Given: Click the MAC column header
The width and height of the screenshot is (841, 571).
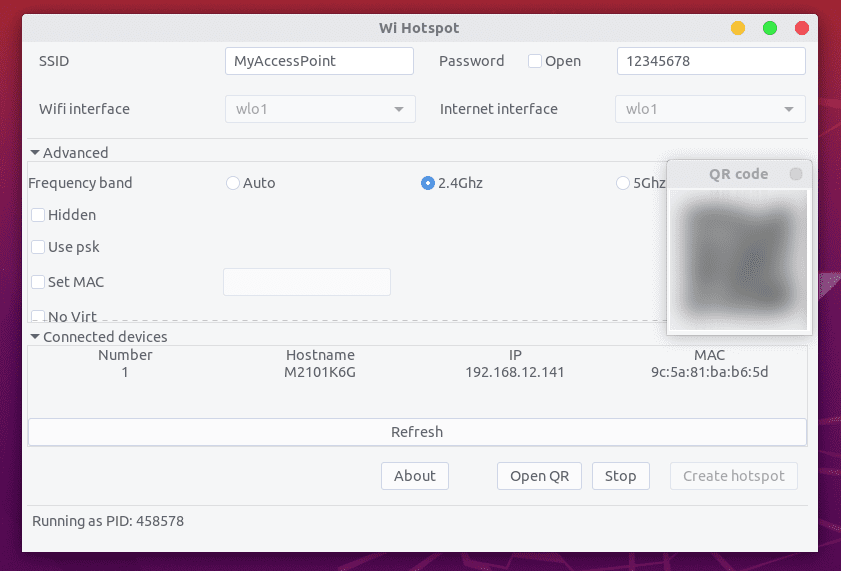Looking at the screenshot, I should pyautogui.click(x=710, y=355).
